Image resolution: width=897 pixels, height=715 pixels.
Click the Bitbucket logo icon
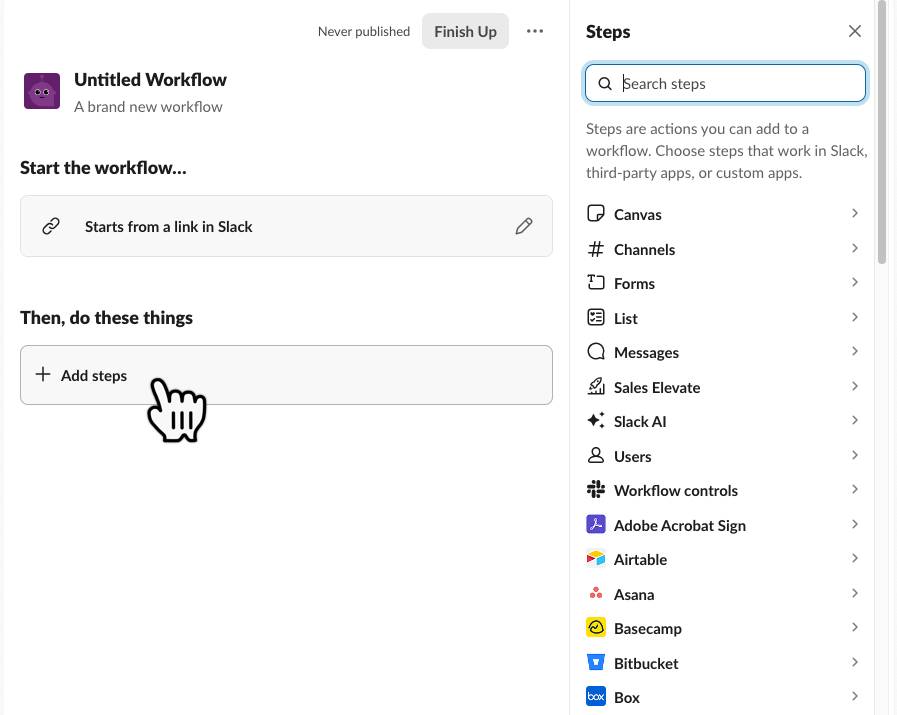coord(596,662)
